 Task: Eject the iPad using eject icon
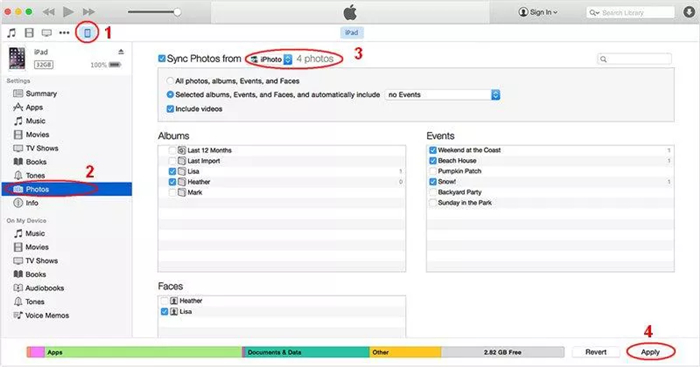click(x=121, y=52)
